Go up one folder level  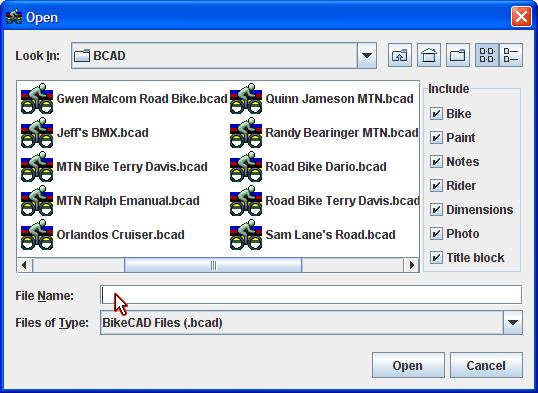point(400,55)
